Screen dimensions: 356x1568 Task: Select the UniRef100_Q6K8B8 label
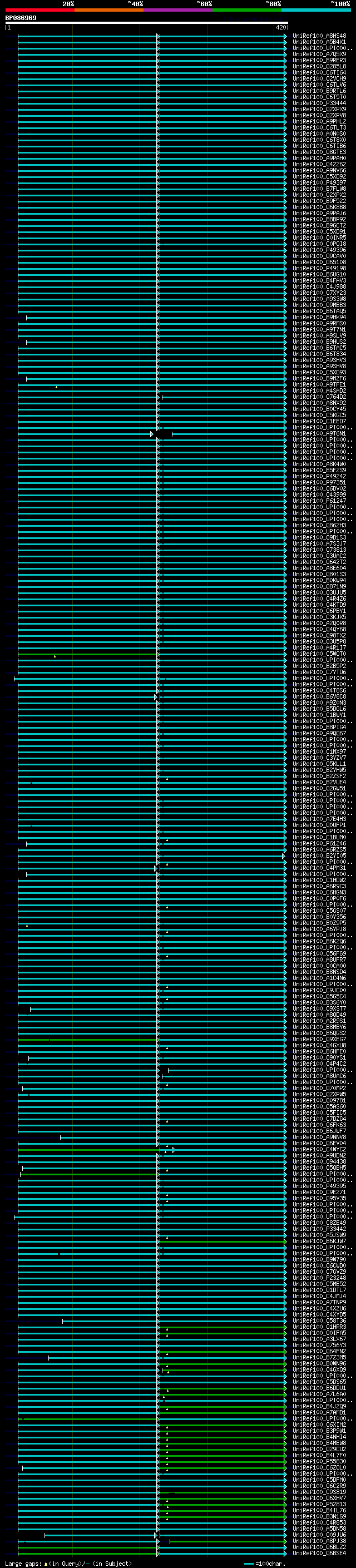click(319, 207)
